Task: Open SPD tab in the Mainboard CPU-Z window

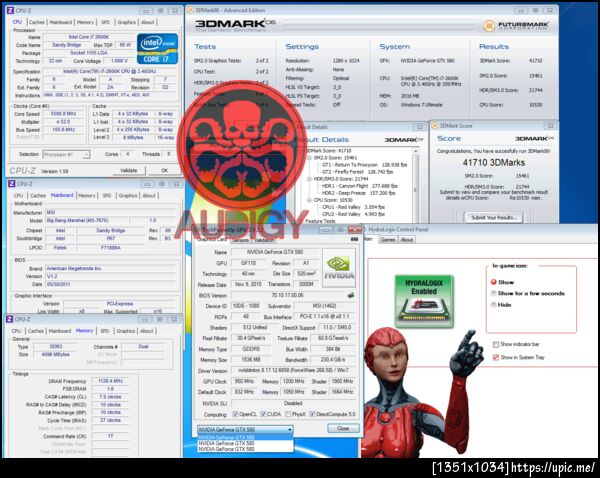Action: (107, 196)
